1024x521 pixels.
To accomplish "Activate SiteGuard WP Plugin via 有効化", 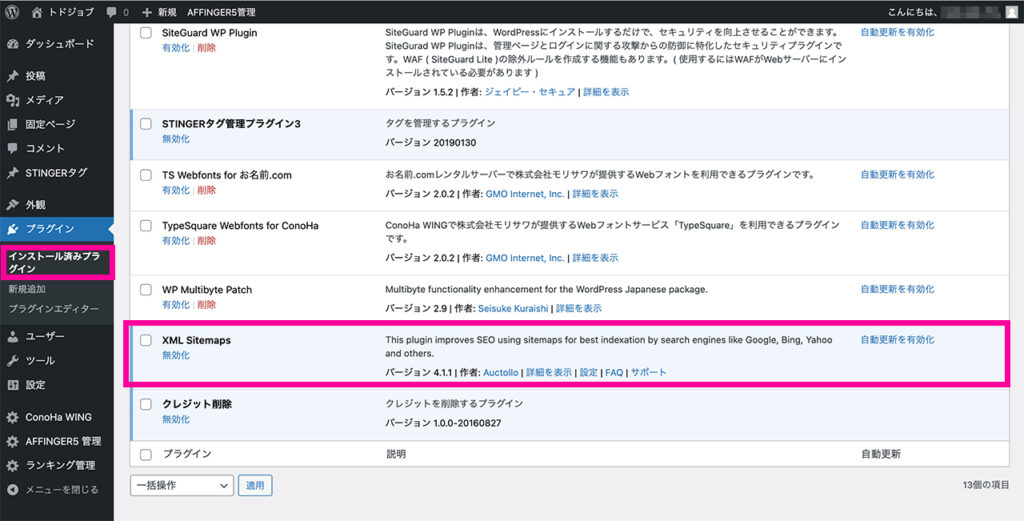I will point(176,48).
